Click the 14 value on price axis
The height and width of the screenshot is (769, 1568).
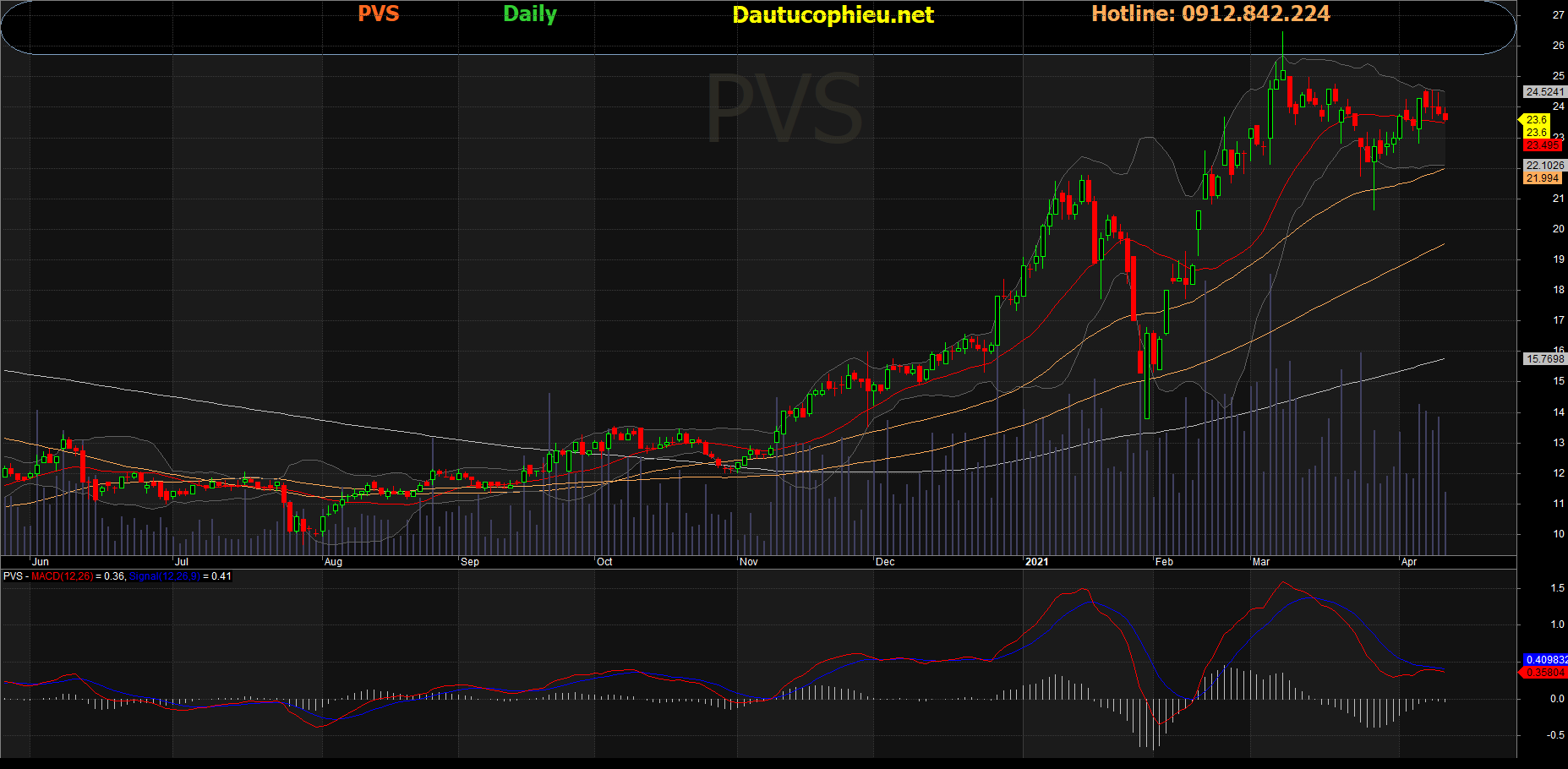coord(1559,412)
